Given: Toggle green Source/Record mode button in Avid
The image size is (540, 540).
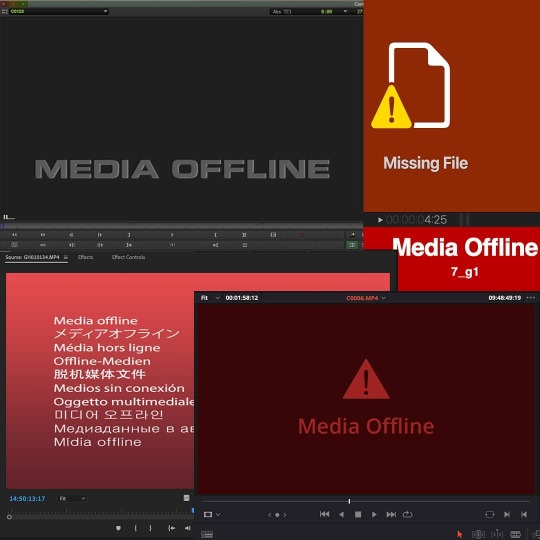Looking at the screenshot, I should (x=352, y=245).
